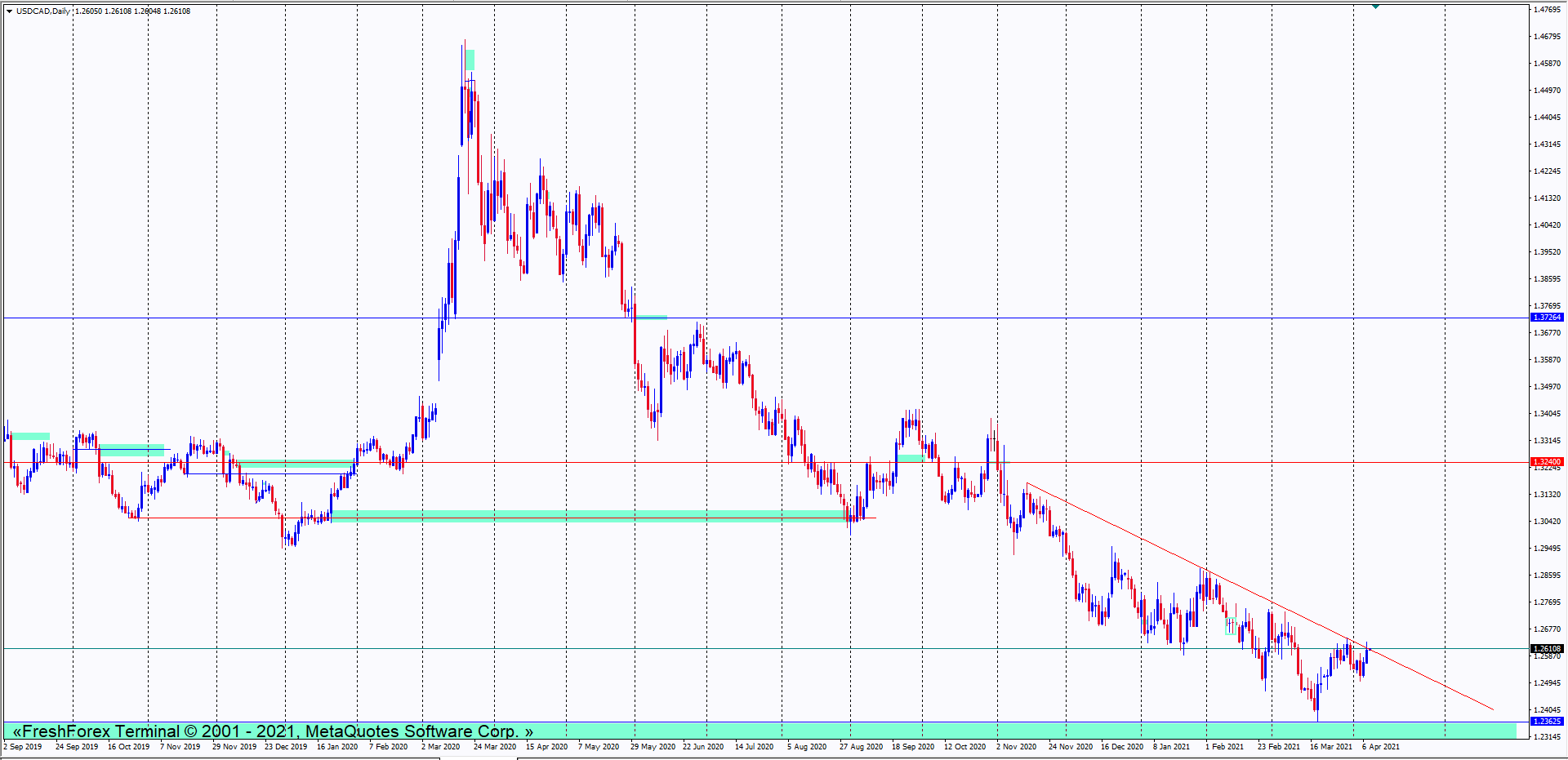The image size is (1568, 760).
Task: Select the green rectangle at the chart peak
Action: click(x=470, y=60)
